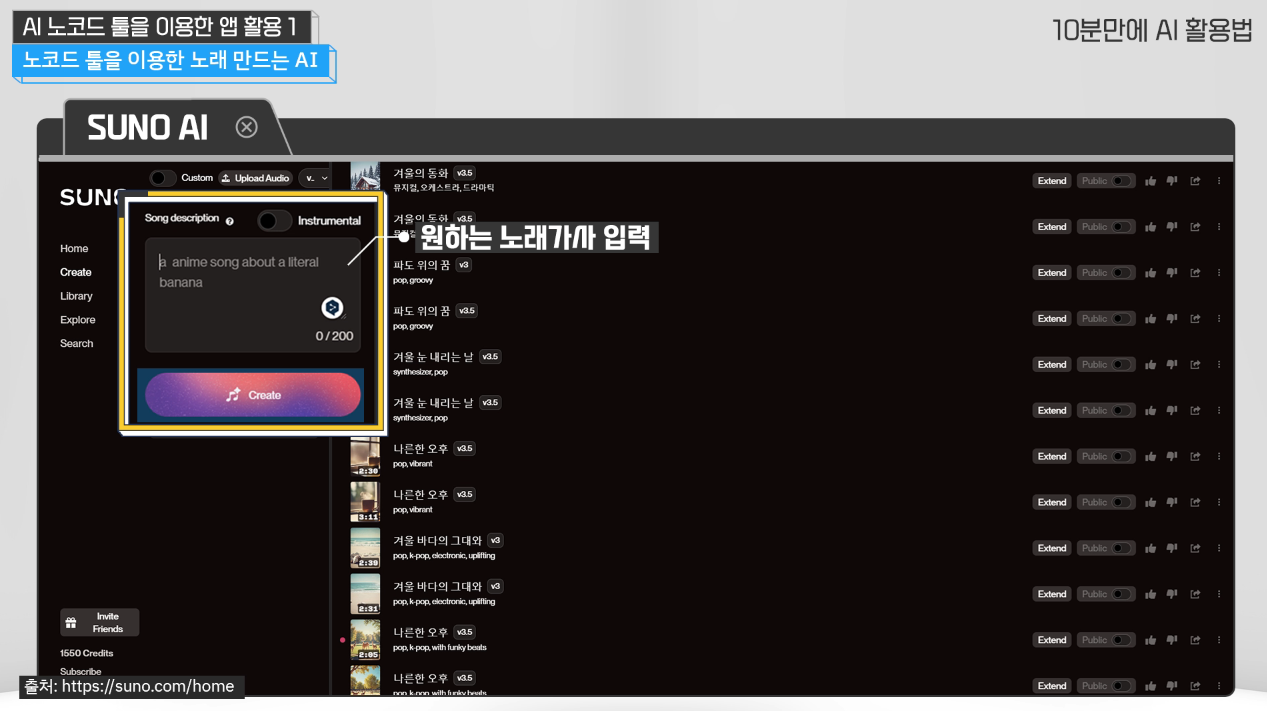This screenshot has width=1267, height=711.
Task: Extend 겨울 바다의 그대와 with 2:31 thumbnail
Action: [x=1052, y=595]
